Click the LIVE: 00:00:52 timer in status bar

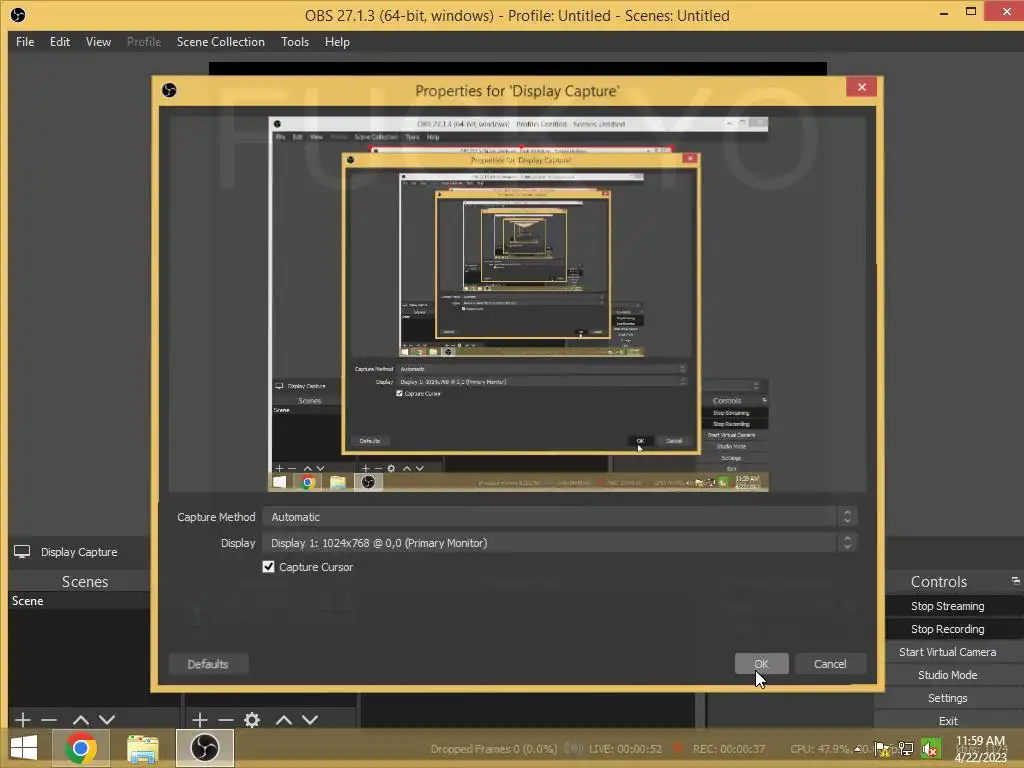[x=625, y=748]
